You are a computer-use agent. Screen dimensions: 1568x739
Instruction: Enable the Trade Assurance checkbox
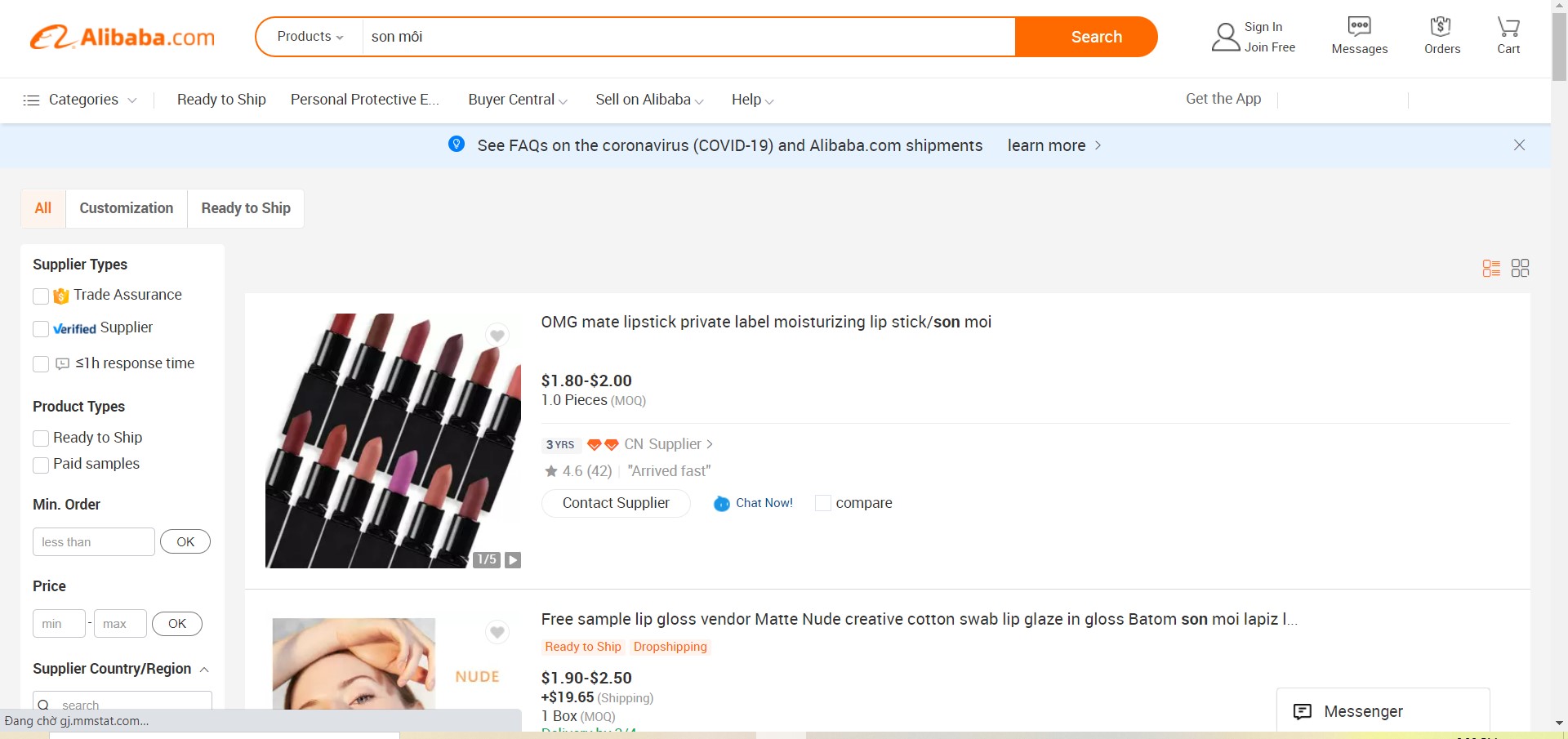coord(41,296)
